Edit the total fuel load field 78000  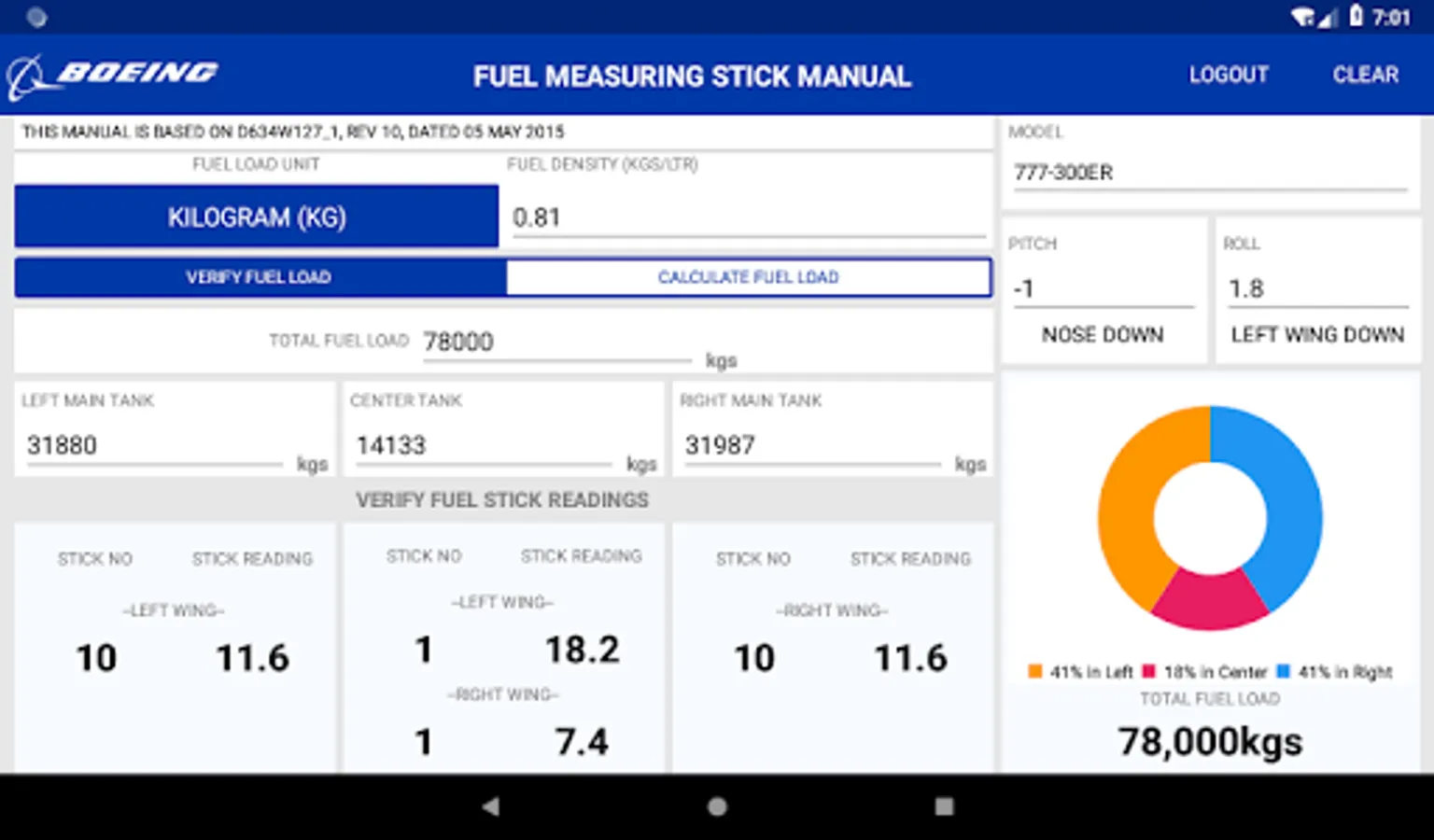(556, 342)
